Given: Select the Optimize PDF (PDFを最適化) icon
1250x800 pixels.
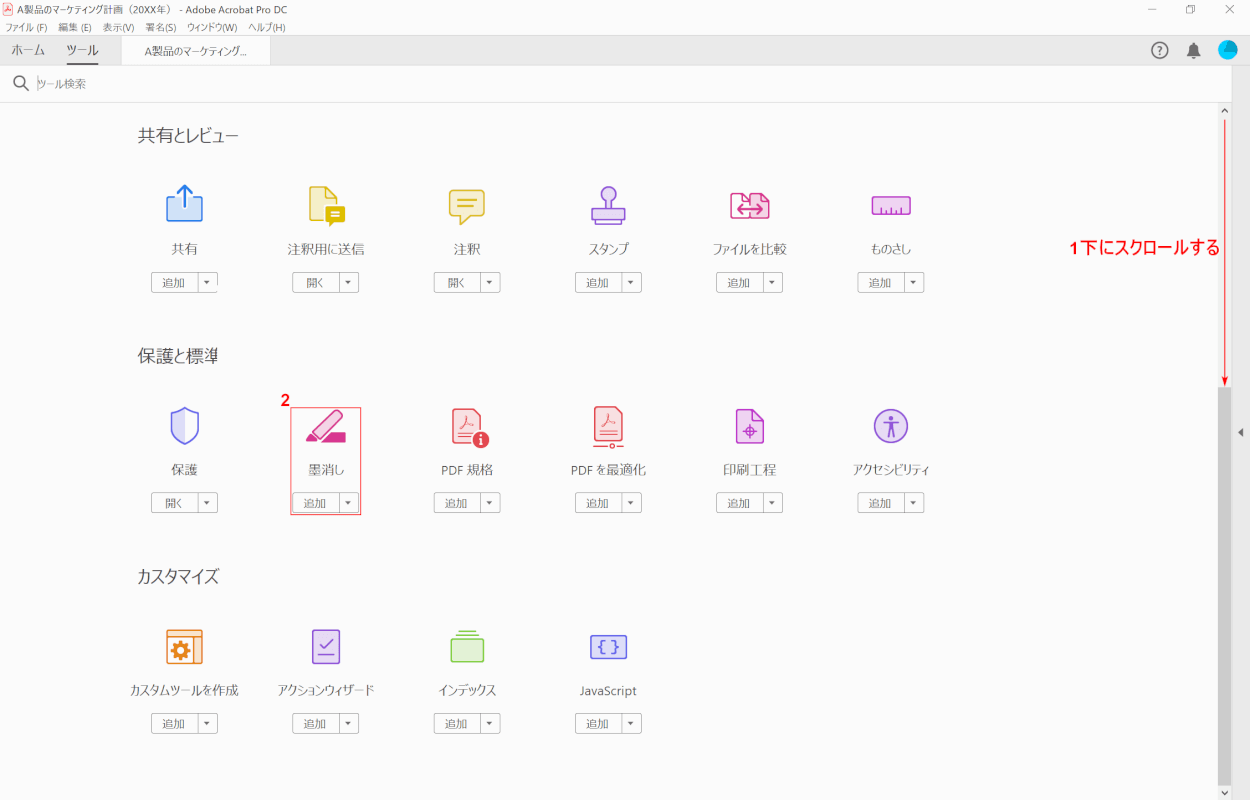Looking at the screenshot, I should [608, 427].
